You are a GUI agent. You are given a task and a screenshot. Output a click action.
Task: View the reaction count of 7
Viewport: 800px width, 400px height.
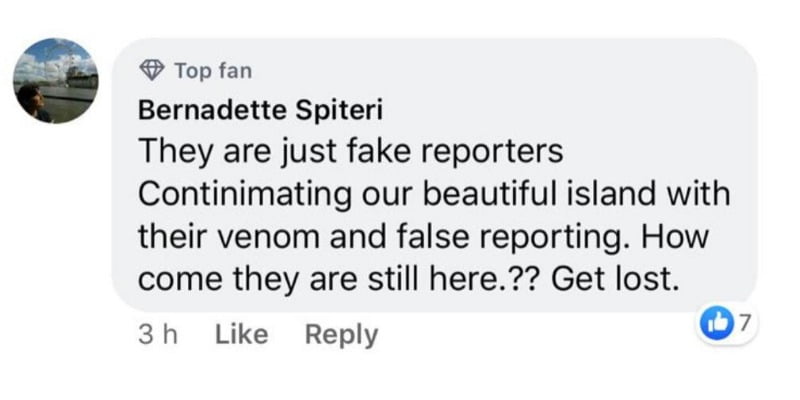[746, 323]
